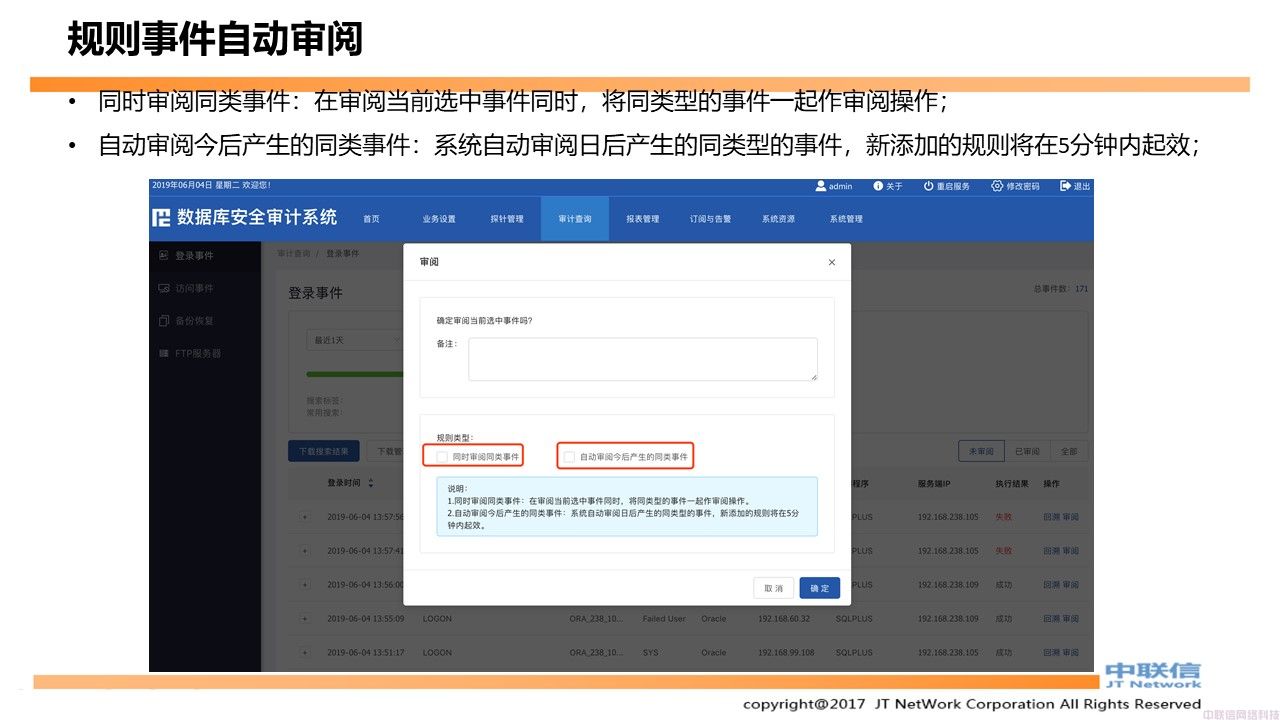Viewport: 1280px width, 720px height.
Task: Go to the 首页 tab
Action: coord(371,219)
